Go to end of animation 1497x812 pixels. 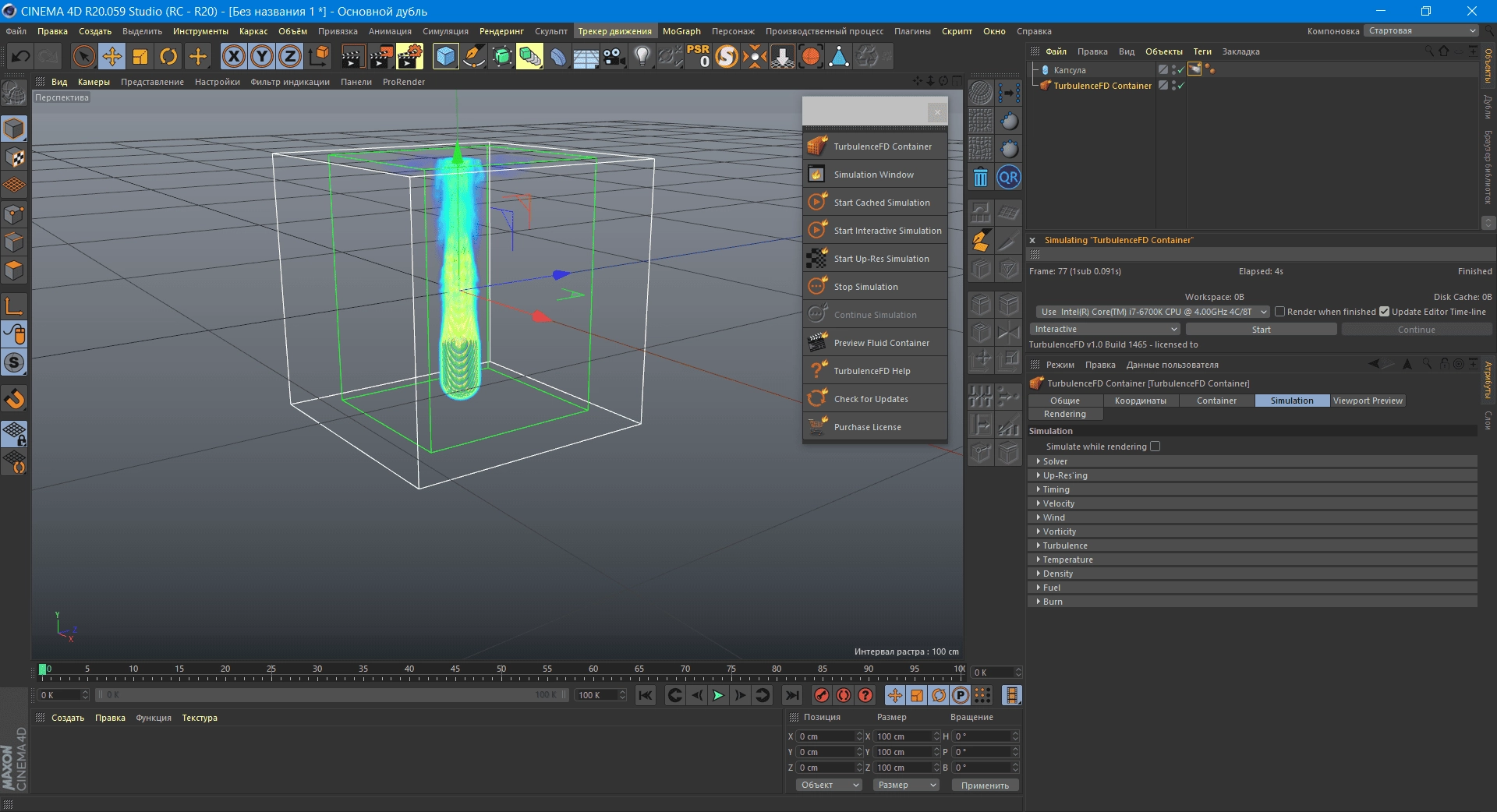[x=792, y=695]
